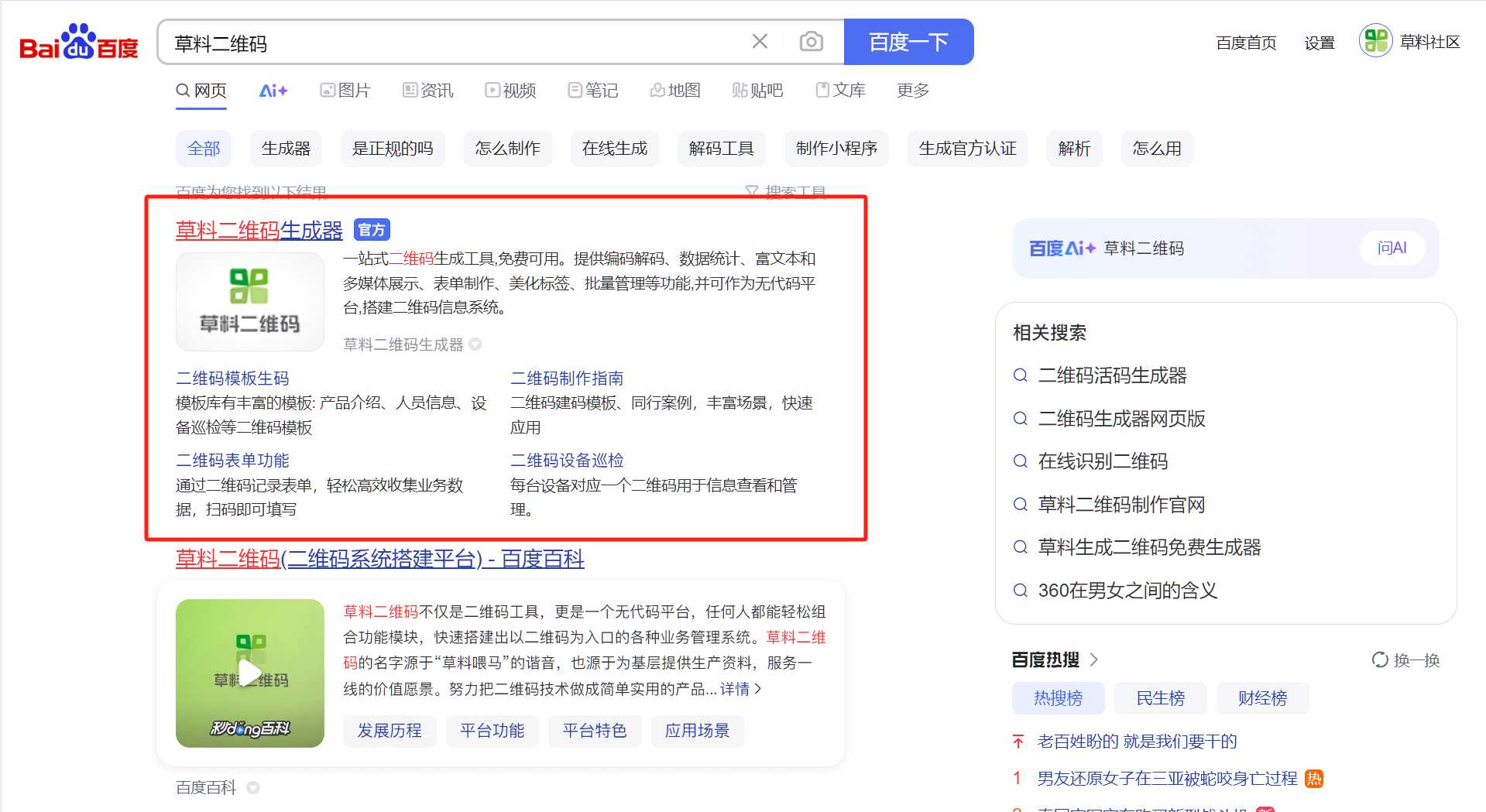The height and width of the screenshot is (812, 1486).
Task: Open hot item 老百姓盼的 就是我们要干的
Action: click(1137, 742)
